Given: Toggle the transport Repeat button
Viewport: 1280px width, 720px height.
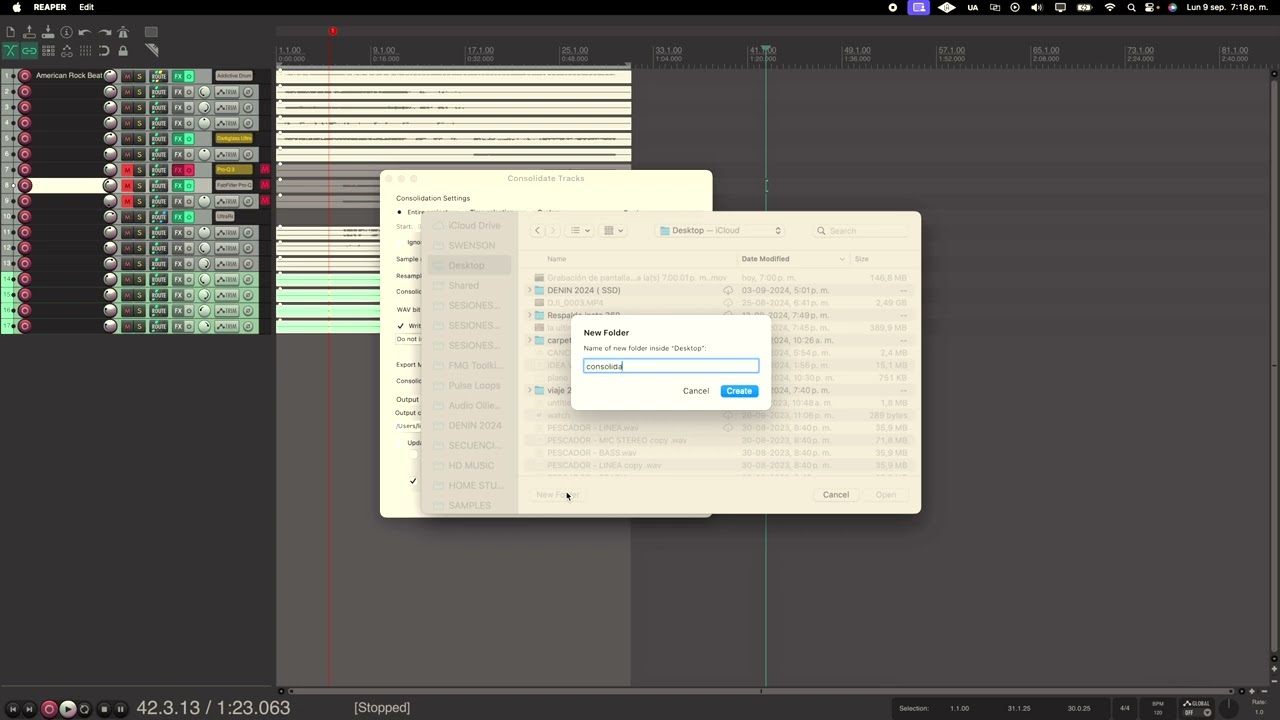Looking at the screenshot, I should click(x=84, y=709).
